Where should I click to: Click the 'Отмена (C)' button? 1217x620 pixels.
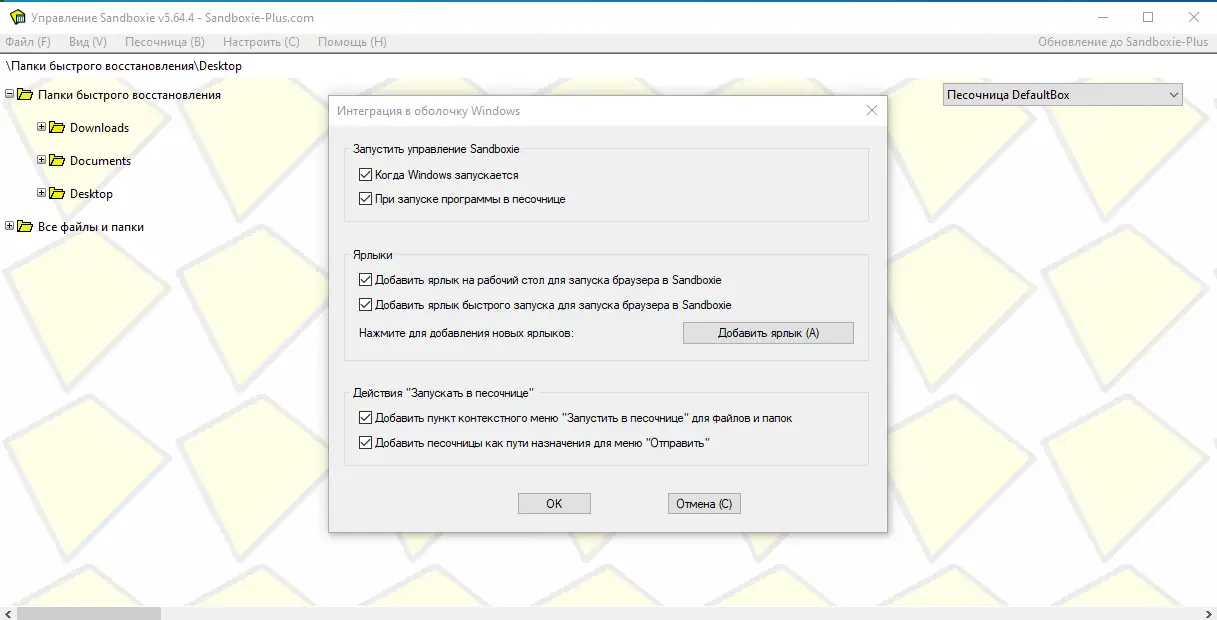(x=704, y=504)
